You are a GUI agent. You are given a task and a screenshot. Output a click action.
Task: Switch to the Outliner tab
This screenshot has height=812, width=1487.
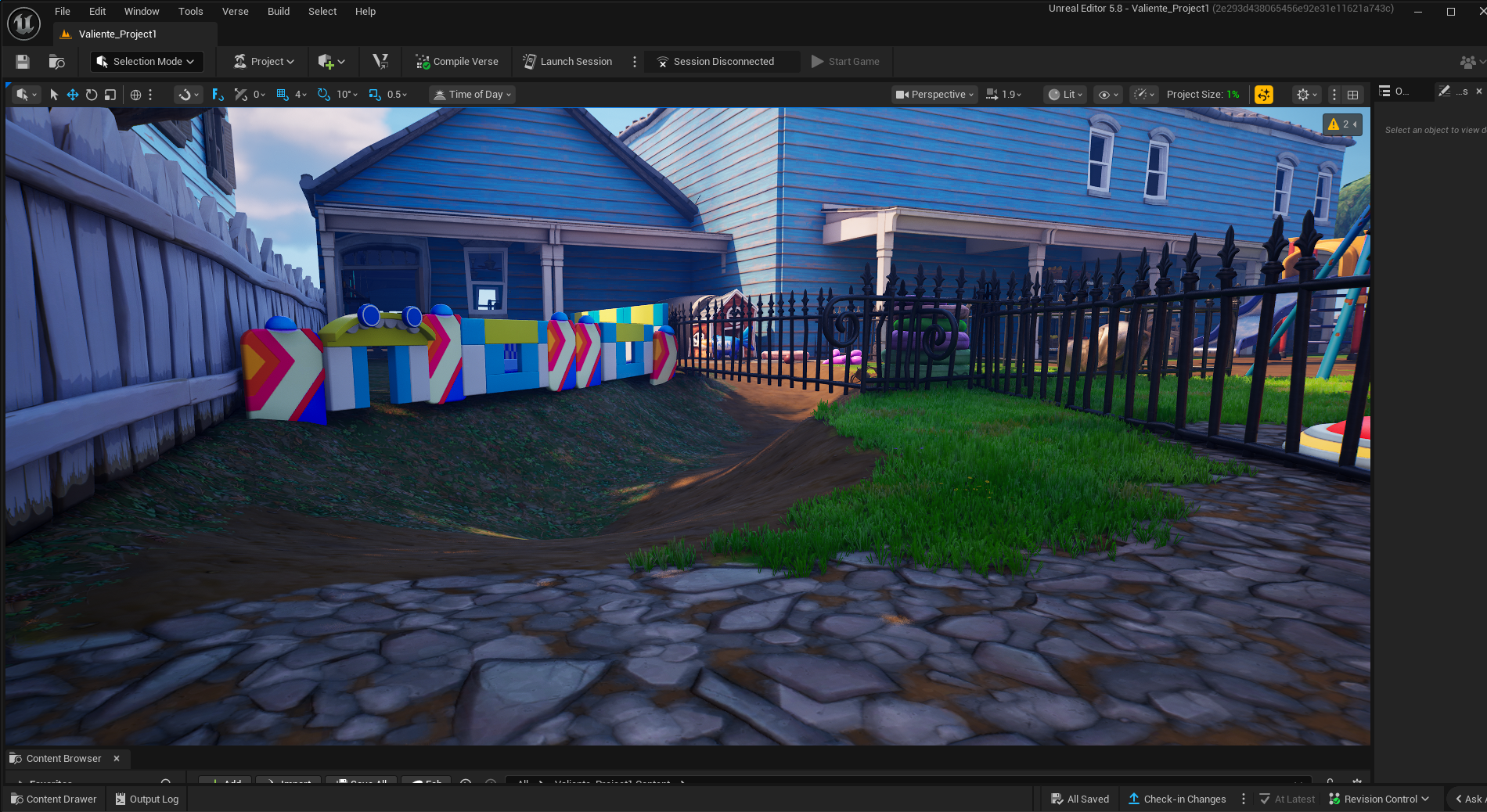click(x=1395, y=92)
